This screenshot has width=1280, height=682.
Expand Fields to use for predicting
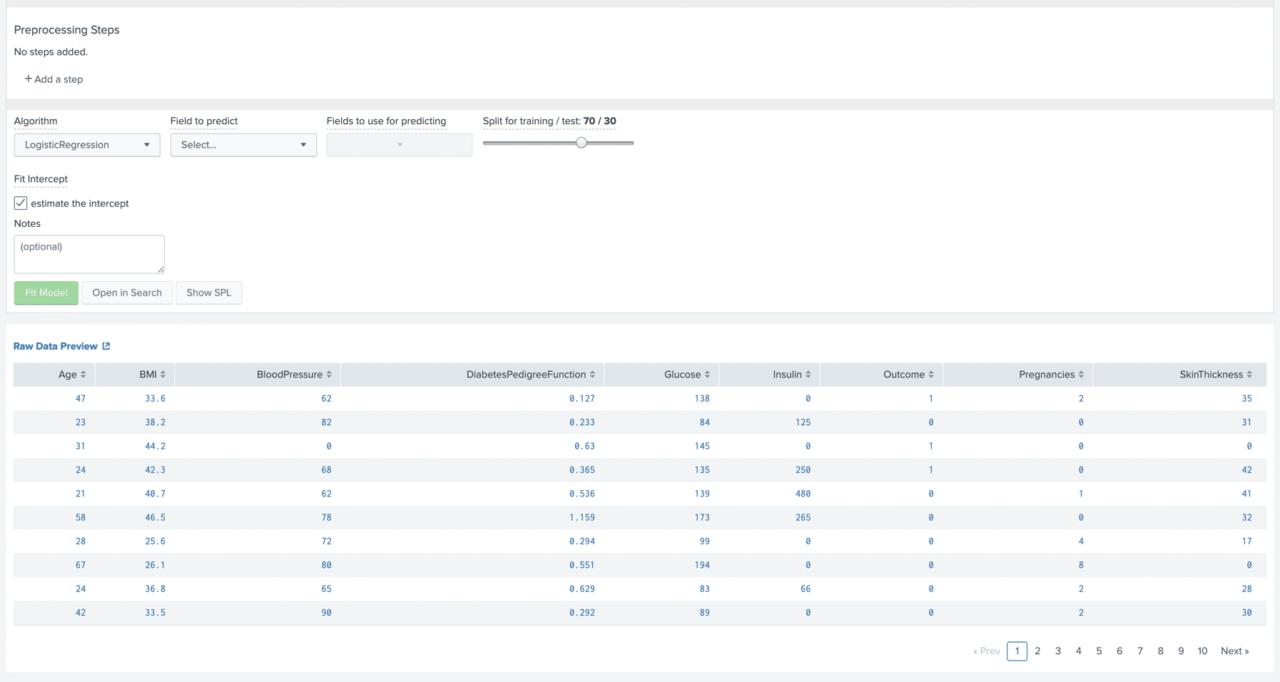pyautogui.click(x=399, y=144)
